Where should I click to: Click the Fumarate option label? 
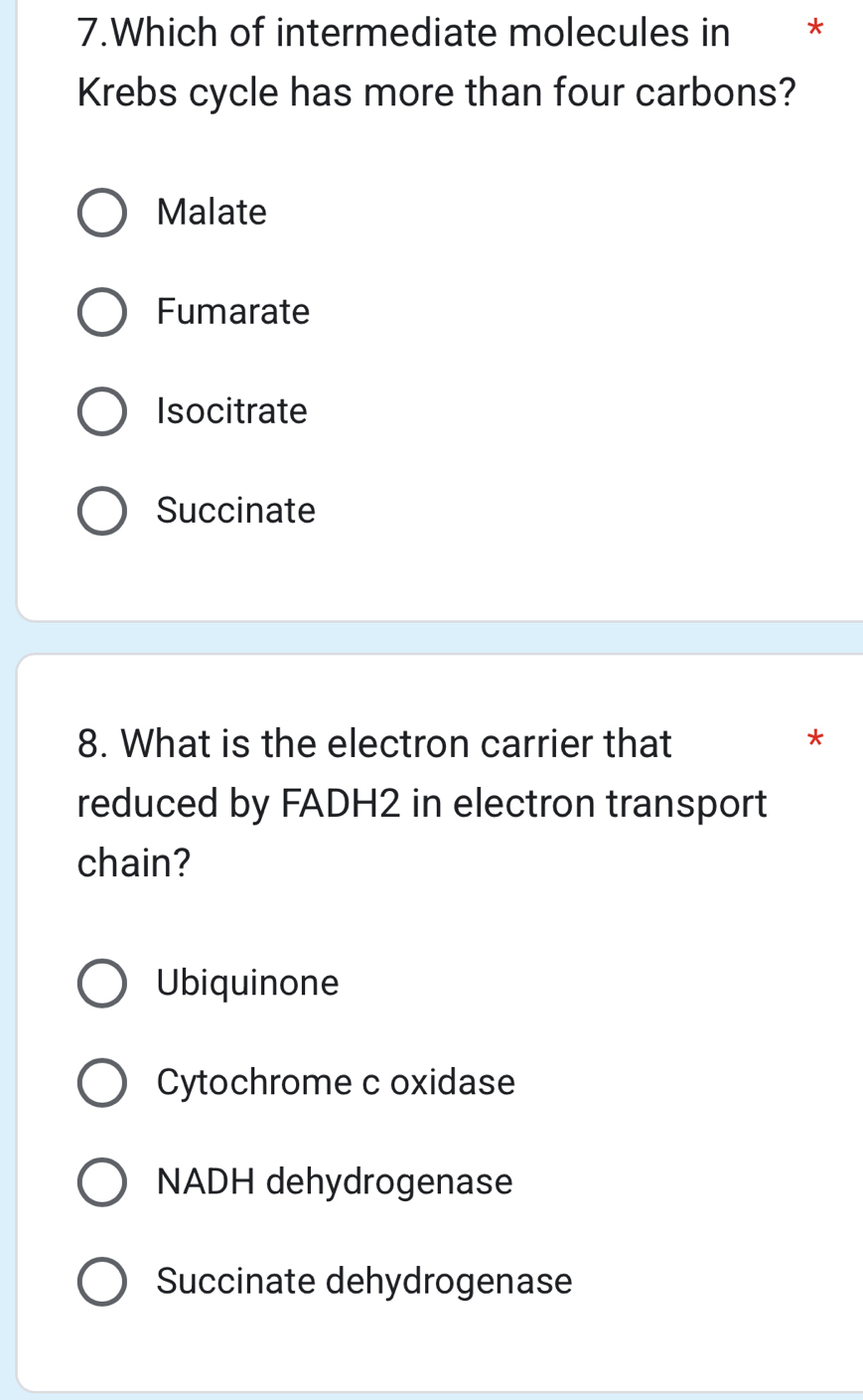pyautogui.click(x=232, y=312)
